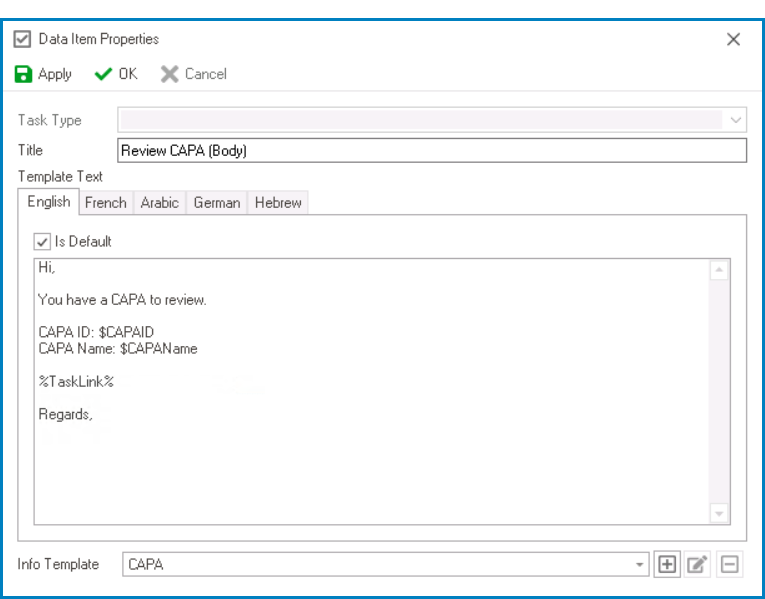
Task: Click the 'Hi,' greeting line
Action: 47,267
